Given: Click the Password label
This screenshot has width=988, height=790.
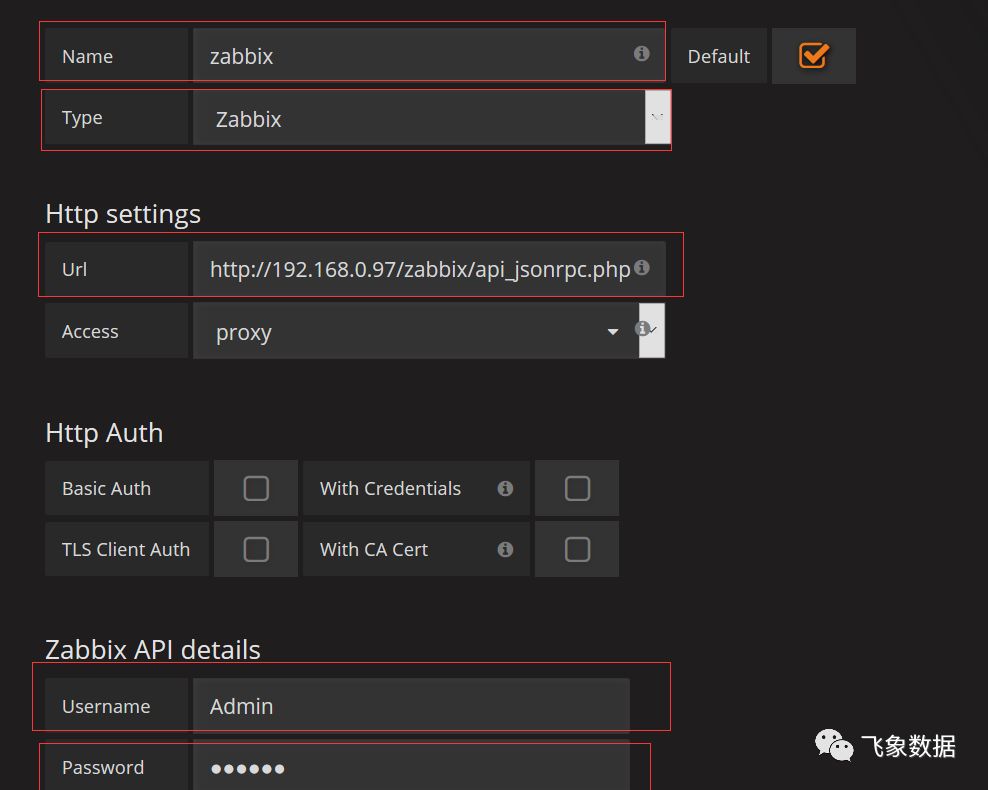Looking at the screenshot, I should [x=103, y=767].
